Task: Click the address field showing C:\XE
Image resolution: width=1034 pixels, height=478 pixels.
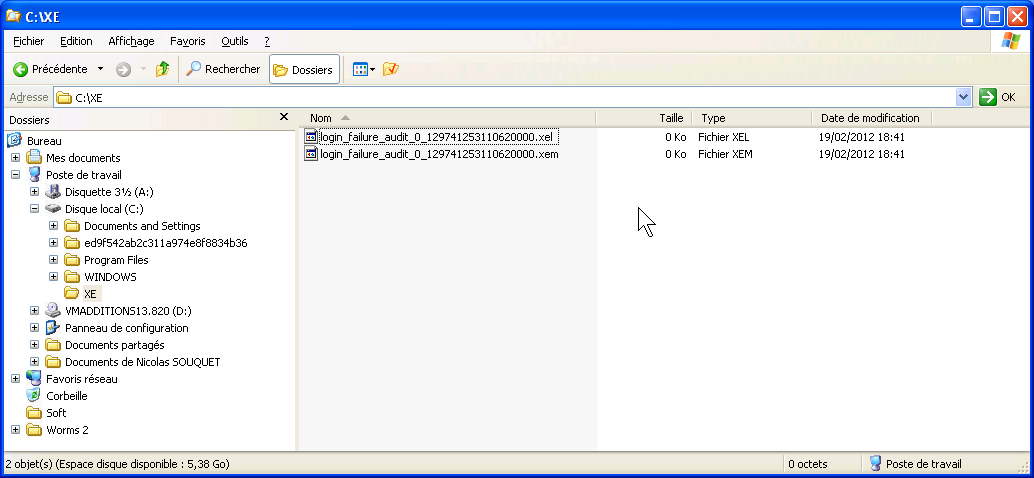Action: (x=500, y=97)
